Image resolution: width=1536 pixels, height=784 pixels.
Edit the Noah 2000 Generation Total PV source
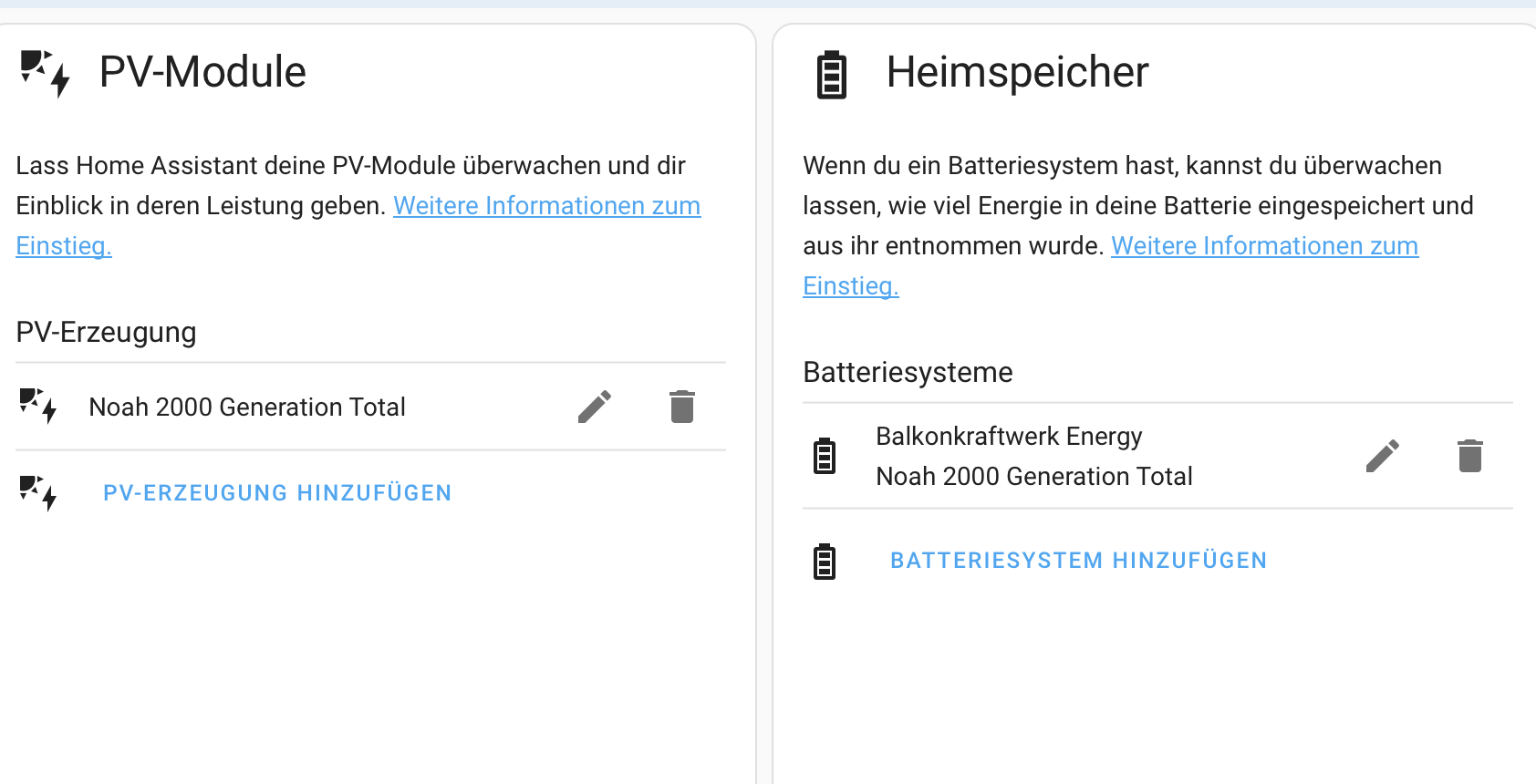594,407
